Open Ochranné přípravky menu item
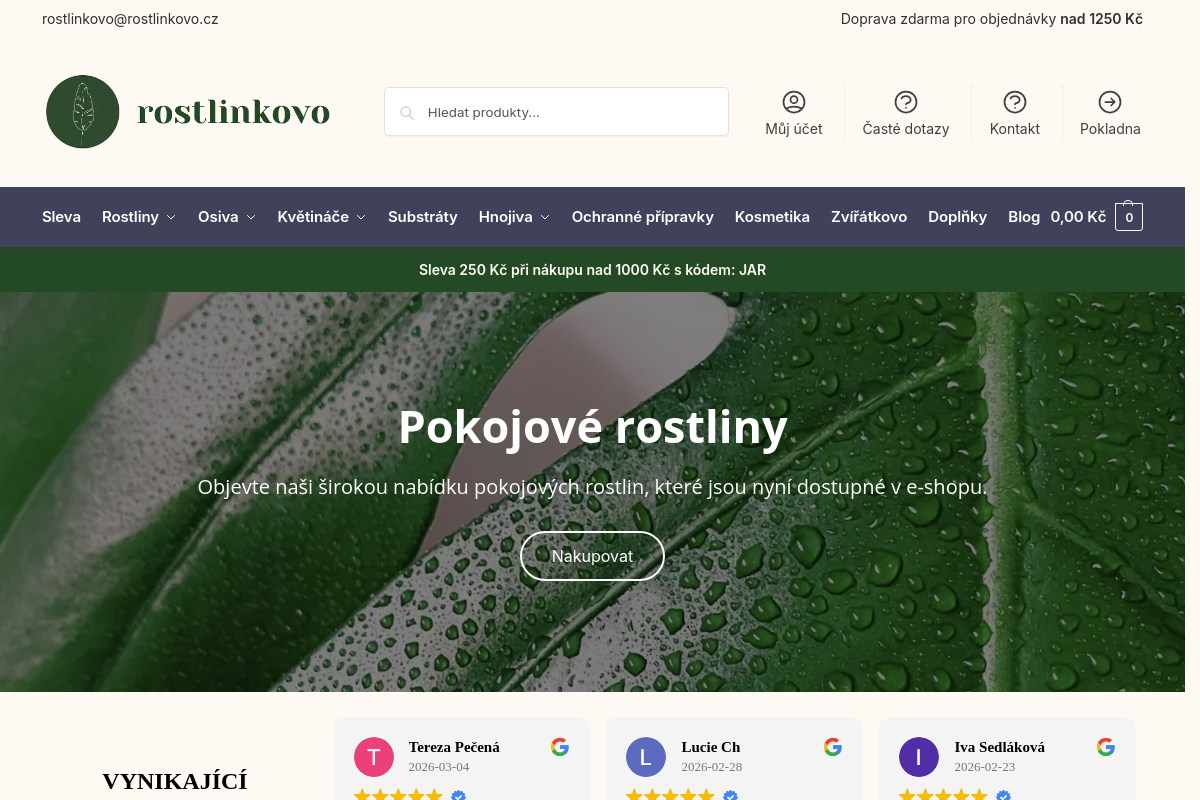 click(x=642, y=217)
